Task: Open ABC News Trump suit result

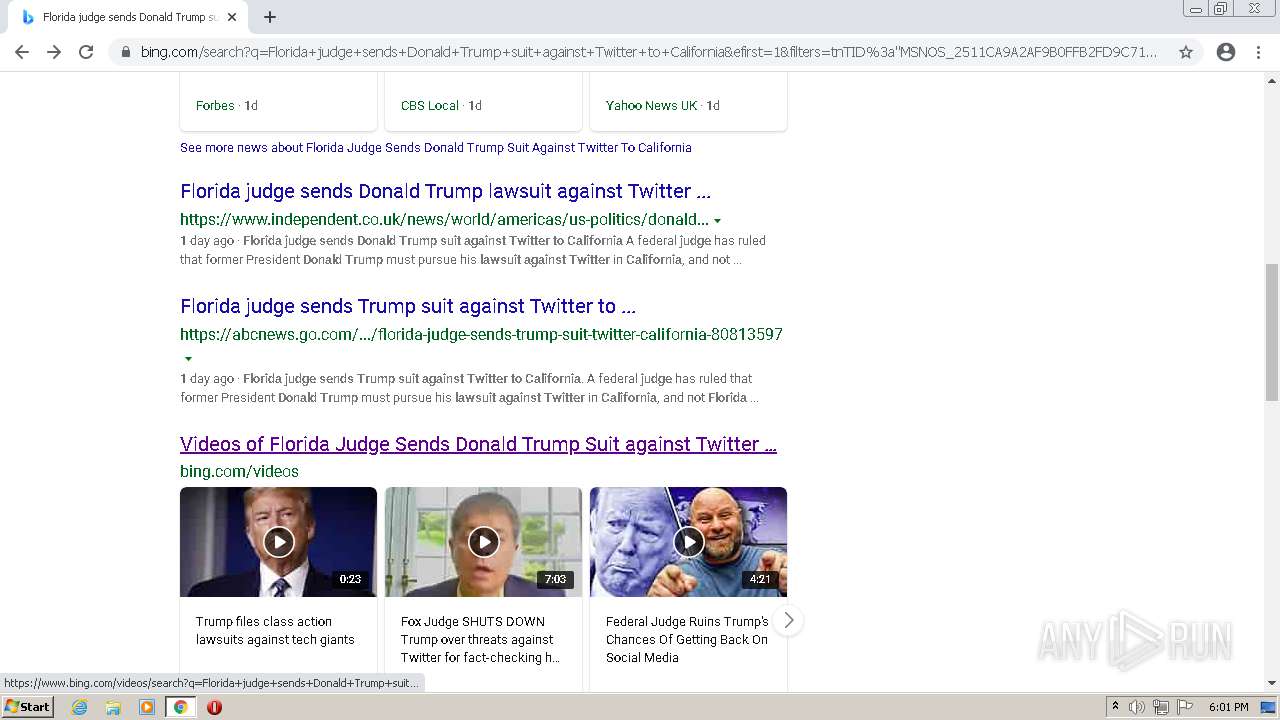Action: 408,306
